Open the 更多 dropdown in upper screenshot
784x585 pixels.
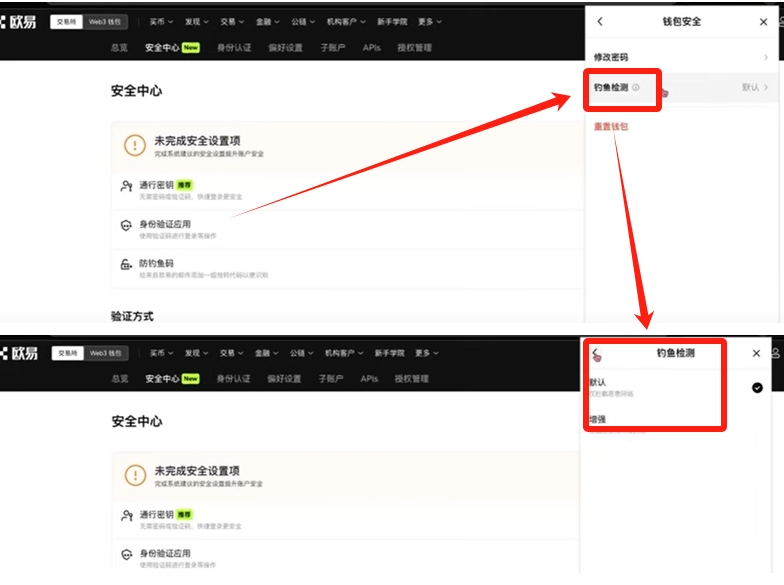pos(430,22)
